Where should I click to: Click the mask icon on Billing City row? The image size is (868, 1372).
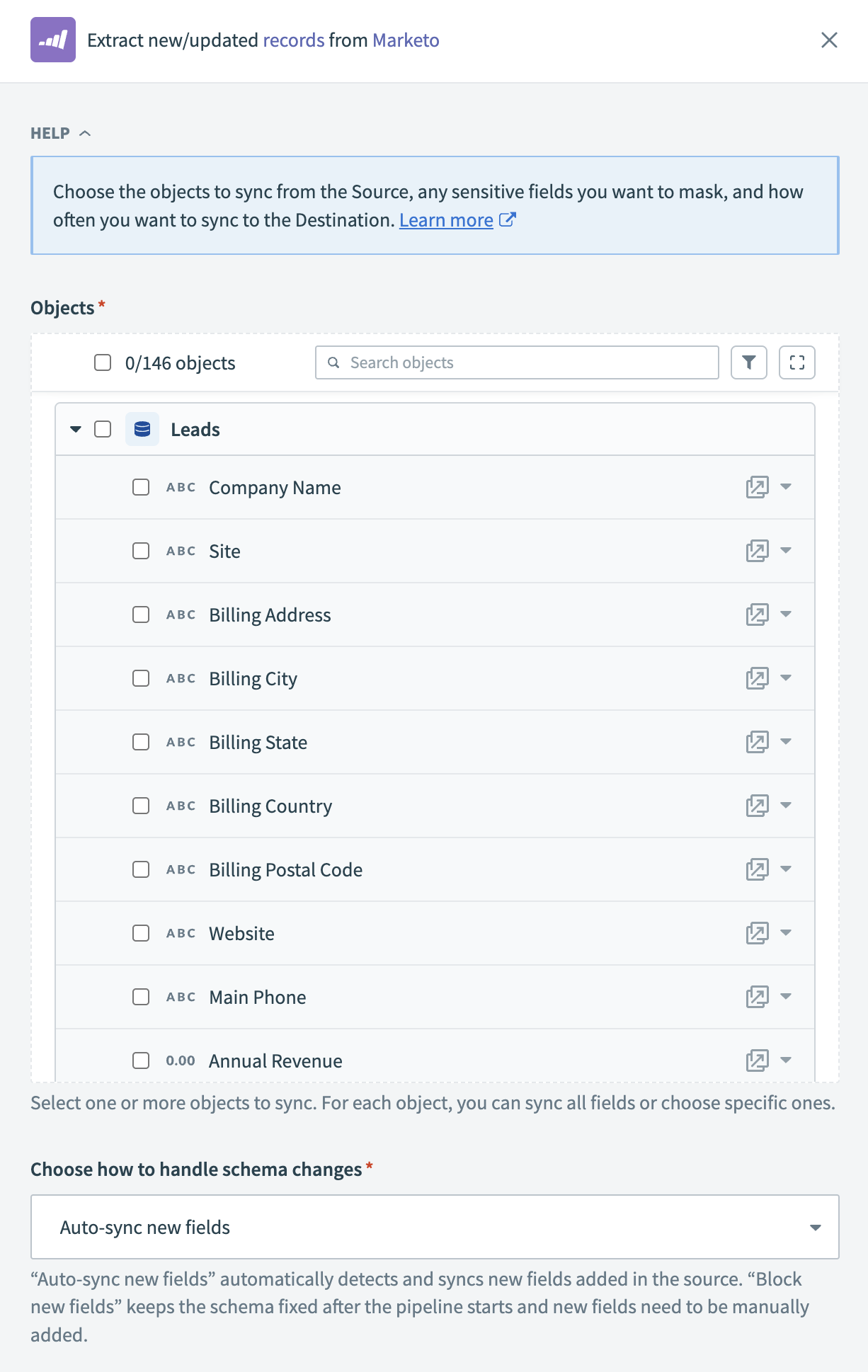point(757,678)
